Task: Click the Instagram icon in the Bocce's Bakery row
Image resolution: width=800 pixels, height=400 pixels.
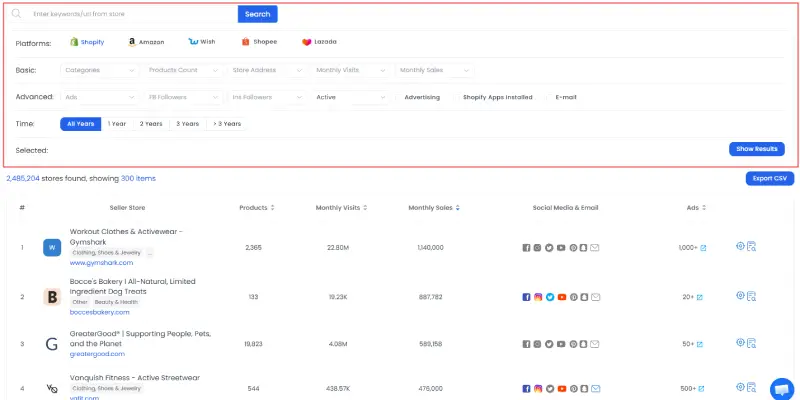Action: coord(538,297)
